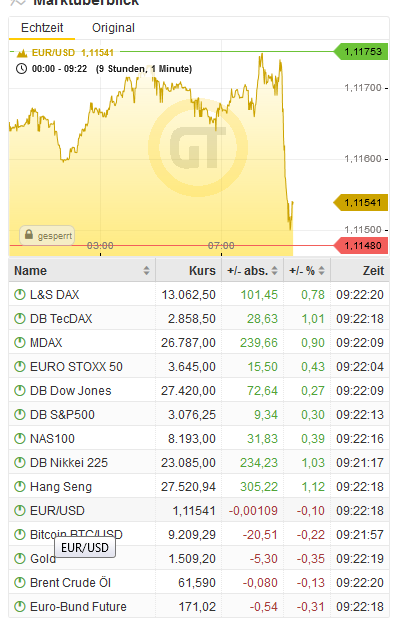
Task: Click the realtime icon beside L&S DAX
Action: coord(20,294)
